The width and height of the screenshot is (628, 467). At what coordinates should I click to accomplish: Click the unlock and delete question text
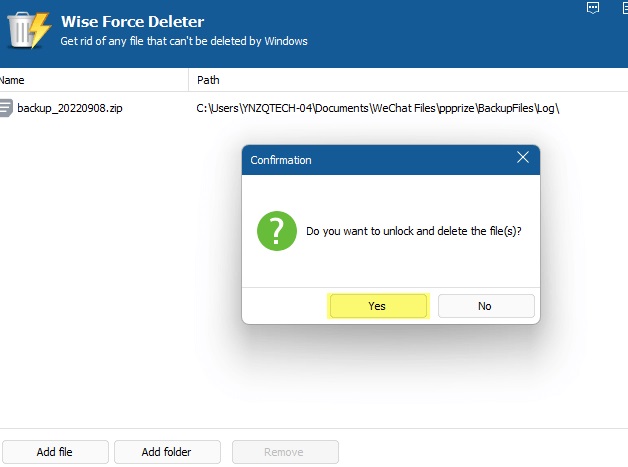pyautogui.click(x=413, y=231)
